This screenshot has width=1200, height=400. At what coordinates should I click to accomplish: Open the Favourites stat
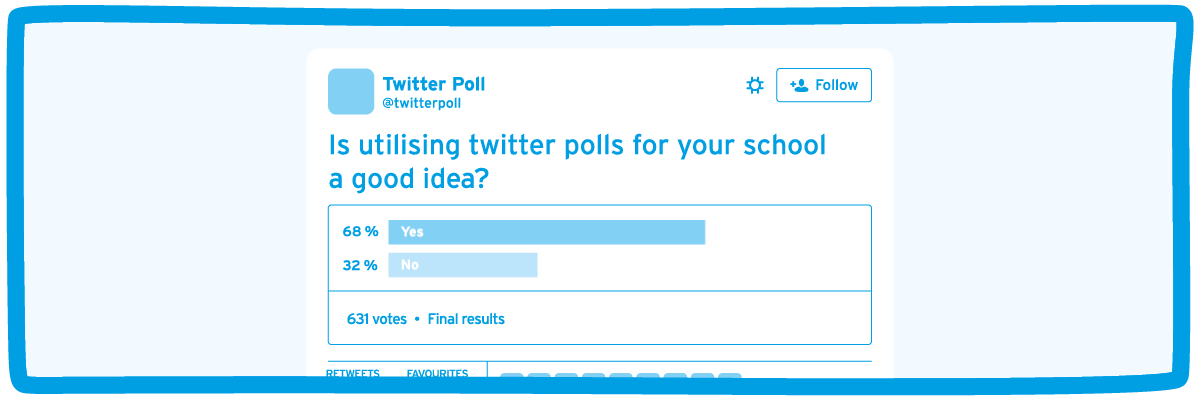click(x=437, y=373)
